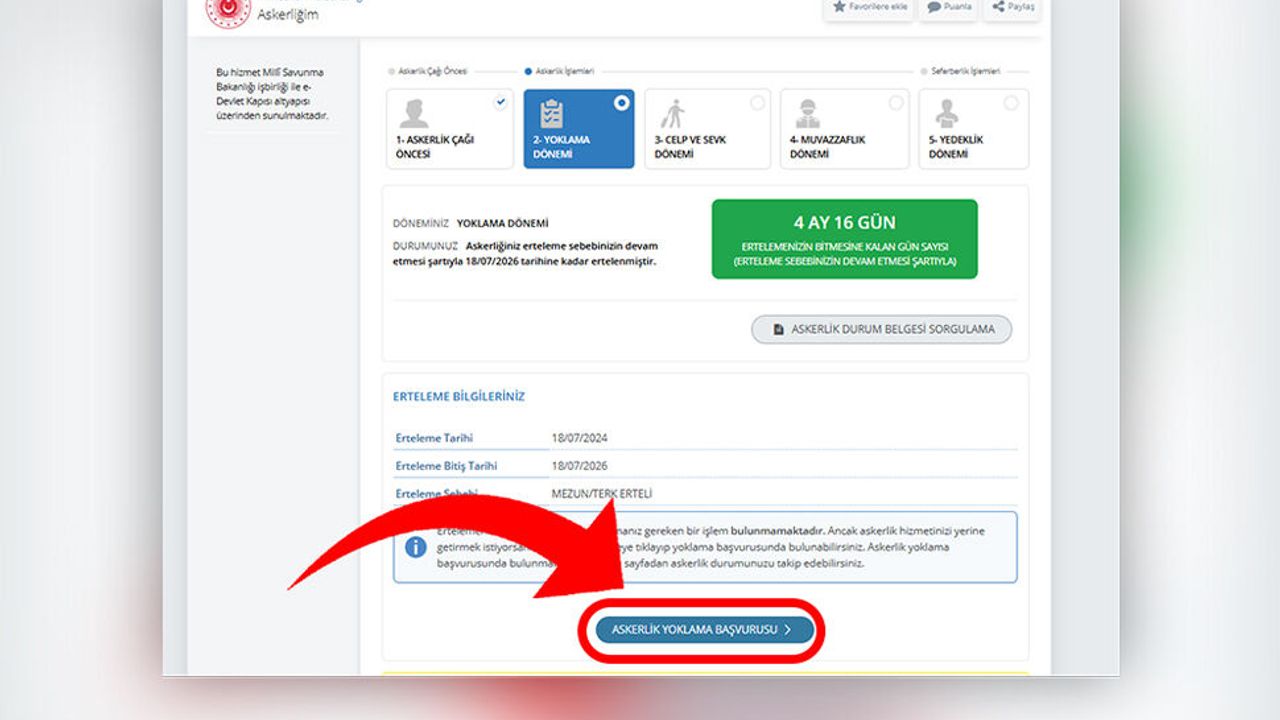This screenshot has height=720, width=1280.
Task: Click the green 4 AY 16 GÜN banner
Action: (x=844, y=239)
